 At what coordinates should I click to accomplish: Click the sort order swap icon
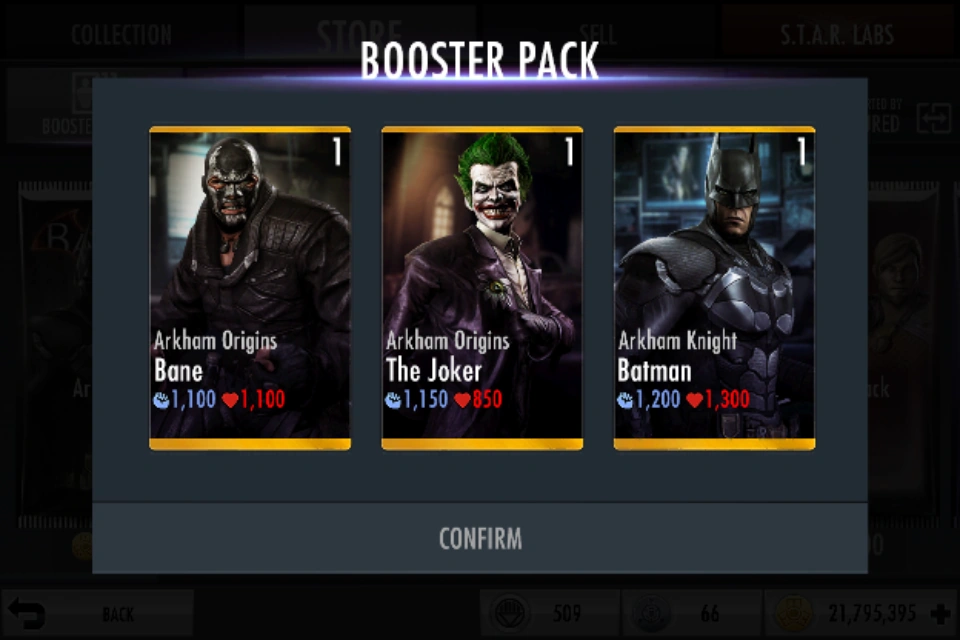click(934, 118)
